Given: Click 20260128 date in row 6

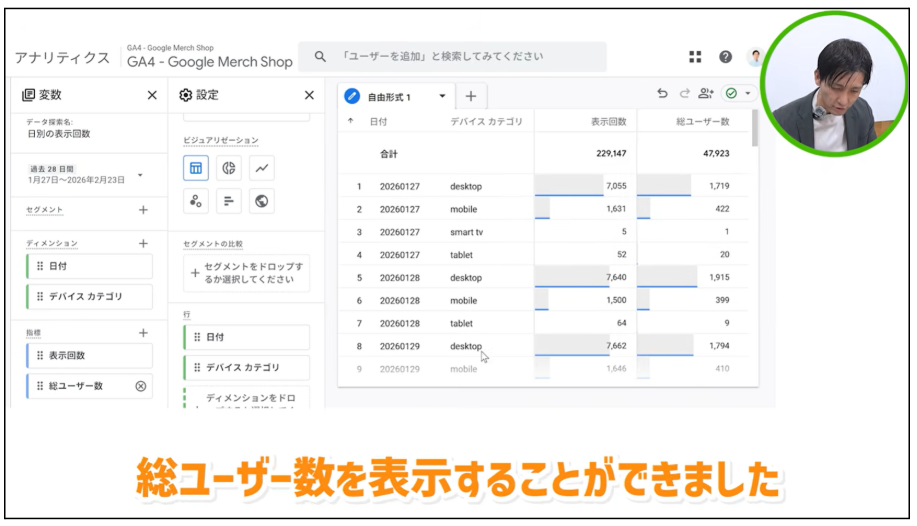Looking at the screenshot, I should [x=399, y=301].
